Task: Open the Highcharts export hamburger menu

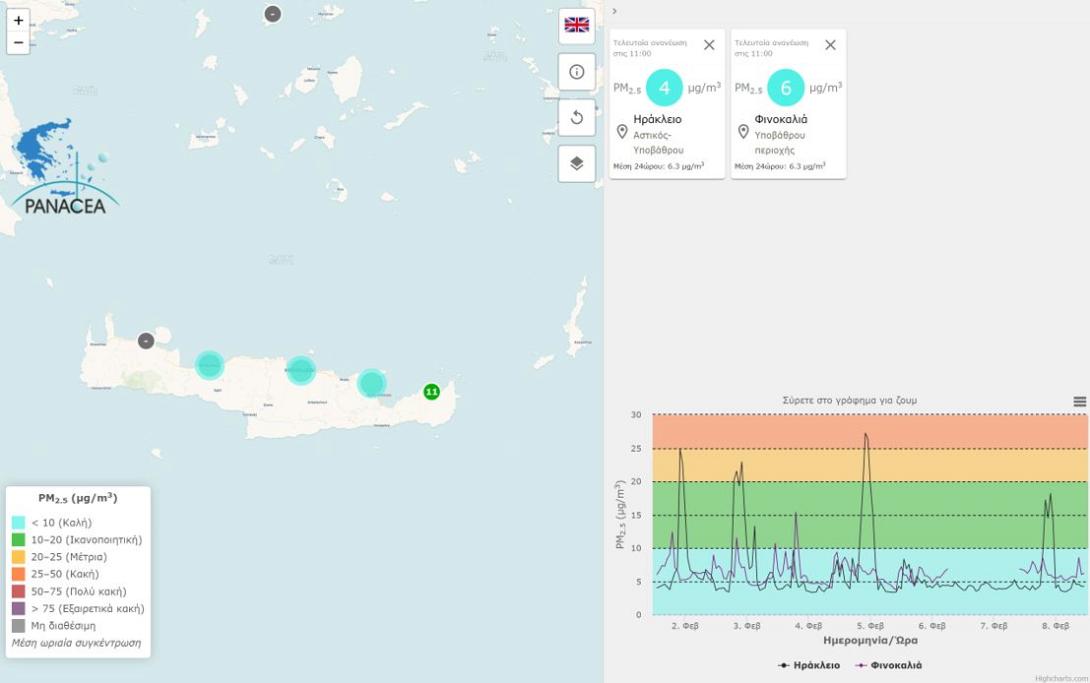Action: pyautogui.click(x=1078, y=400)
